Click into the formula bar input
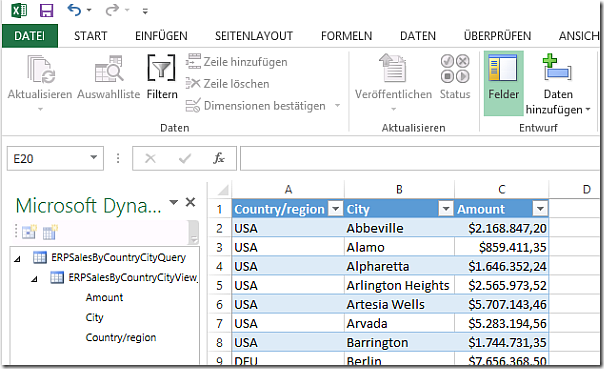This screenshot has height=369, width=604. click(420, 158)
